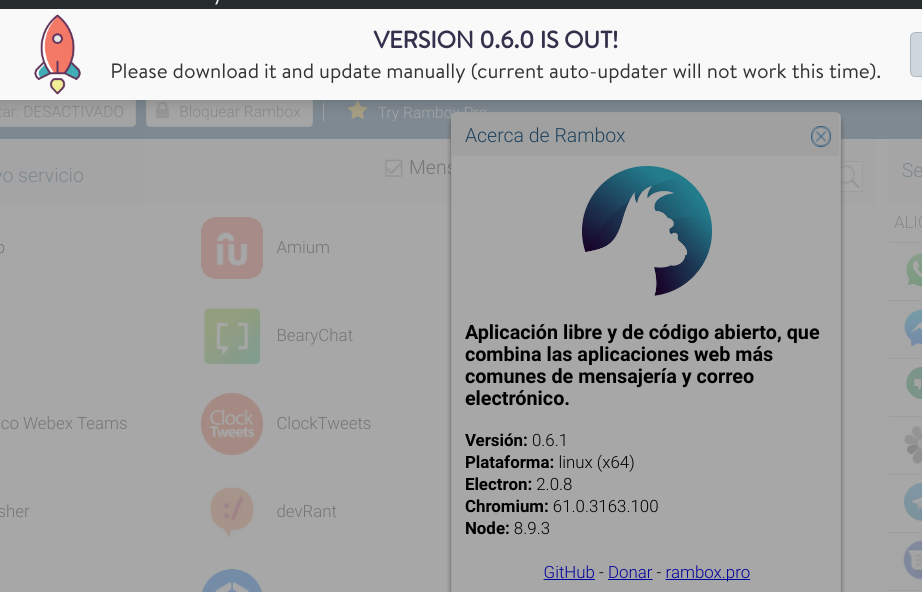Click the Versión 0.6.1 text
This screenshot has width=922, height=592.
tap(516, 440)
